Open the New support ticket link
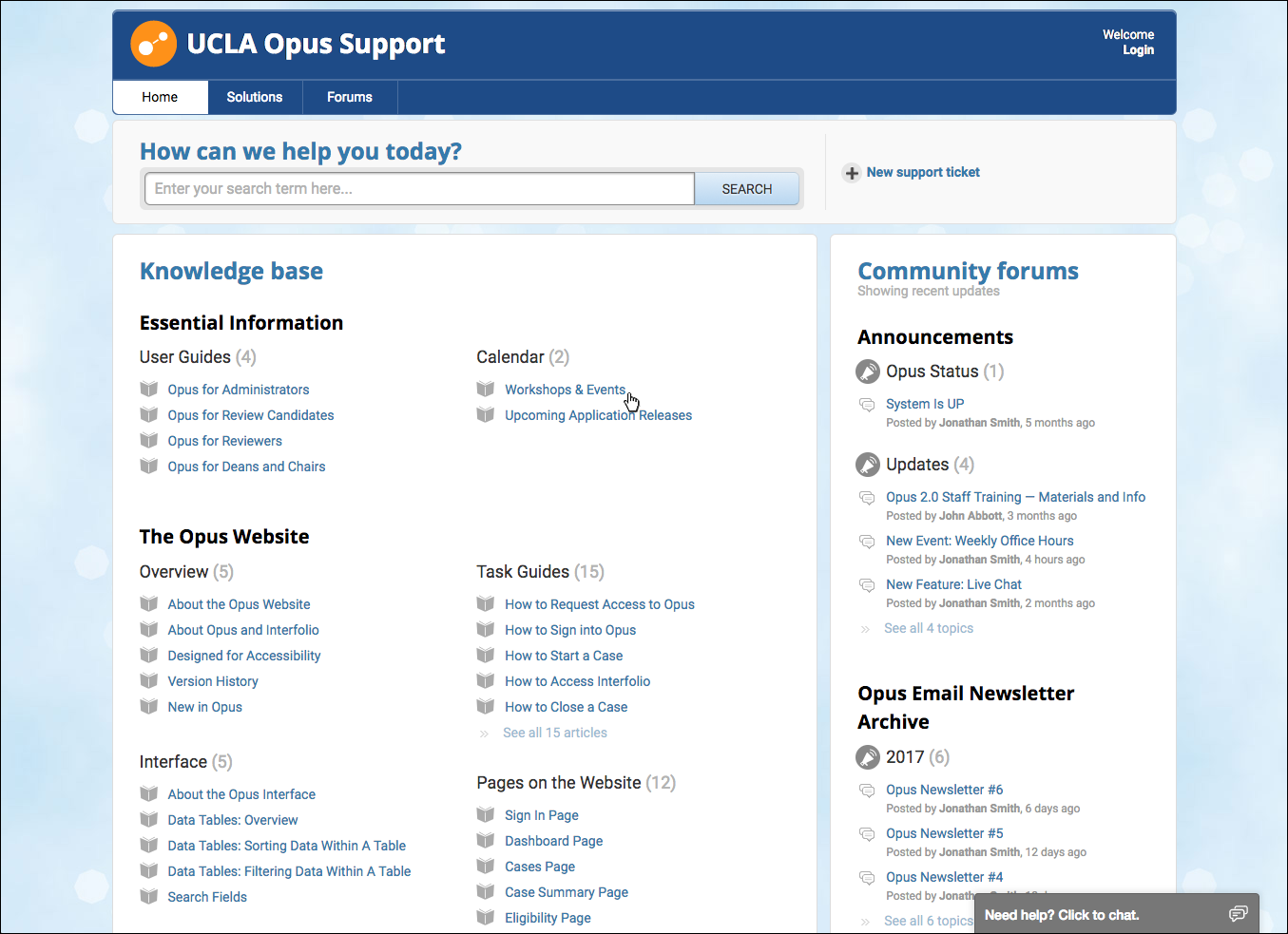 click(923, 172)
